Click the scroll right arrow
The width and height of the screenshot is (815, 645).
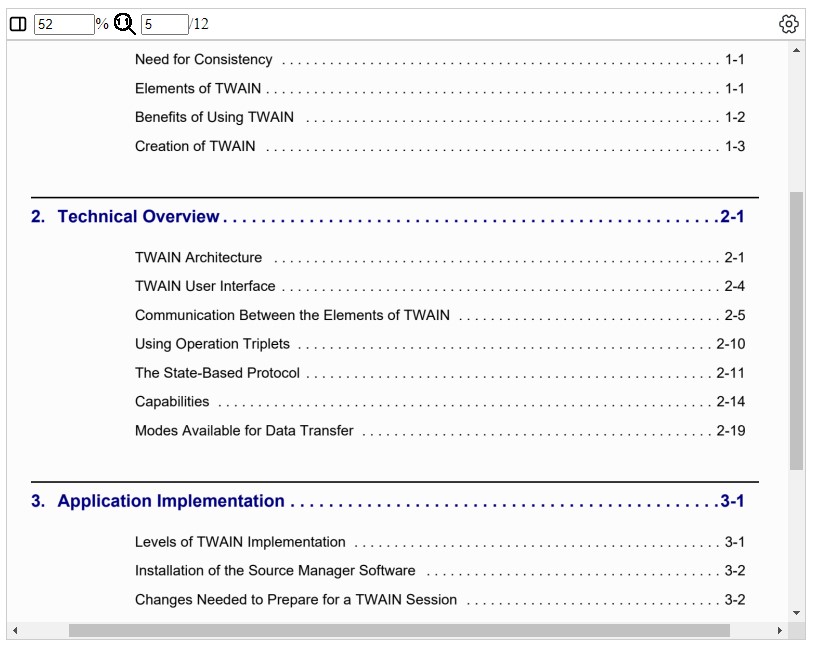[779, 631]
